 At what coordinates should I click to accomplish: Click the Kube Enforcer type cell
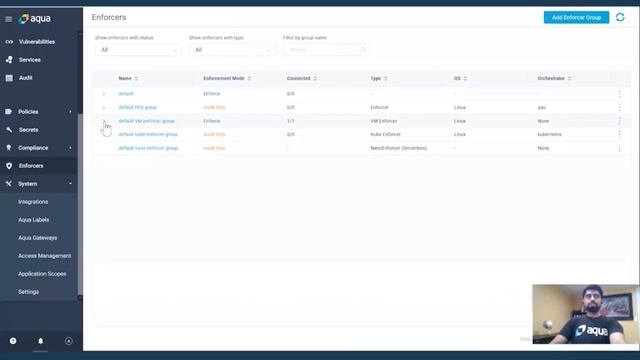coord(386,134)
